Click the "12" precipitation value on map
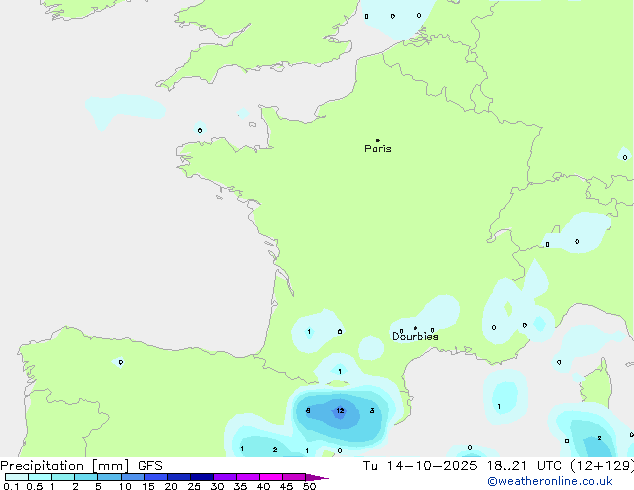 (x=340, y=411)
